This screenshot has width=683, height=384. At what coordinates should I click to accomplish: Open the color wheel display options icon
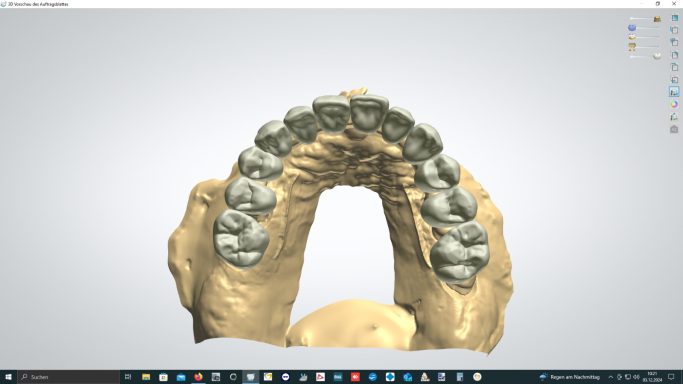(674, 104)
